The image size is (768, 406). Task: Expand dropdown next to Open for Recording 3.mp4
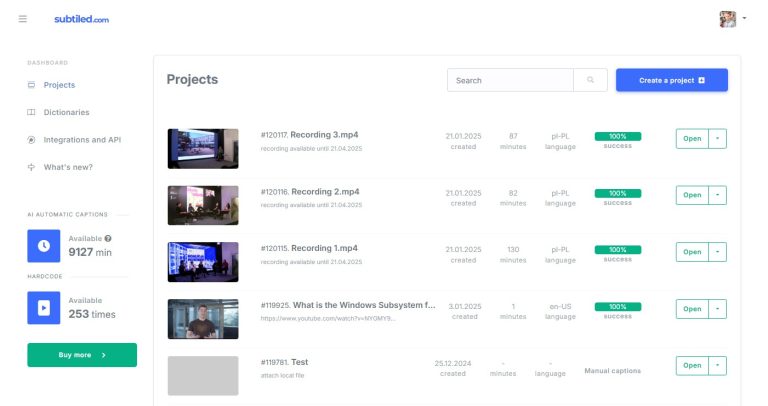click(718, 139)
